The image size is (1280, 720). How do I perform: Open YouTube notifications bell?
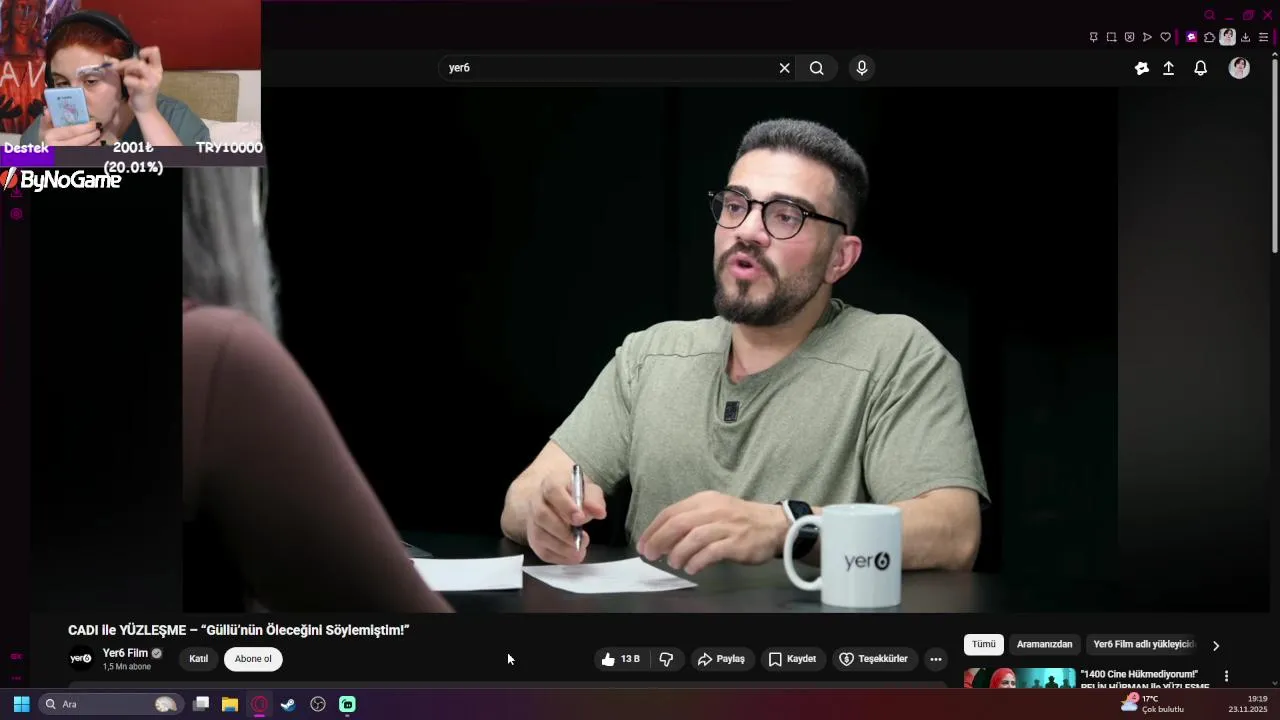coord(1201,68)
